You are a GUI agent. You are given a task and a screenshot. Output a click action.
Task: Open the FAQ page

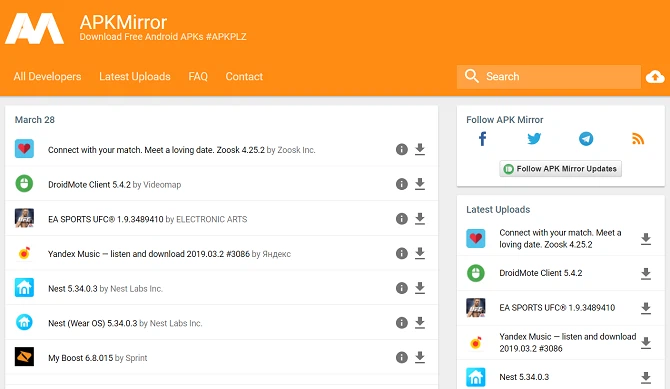pos(198,77)
